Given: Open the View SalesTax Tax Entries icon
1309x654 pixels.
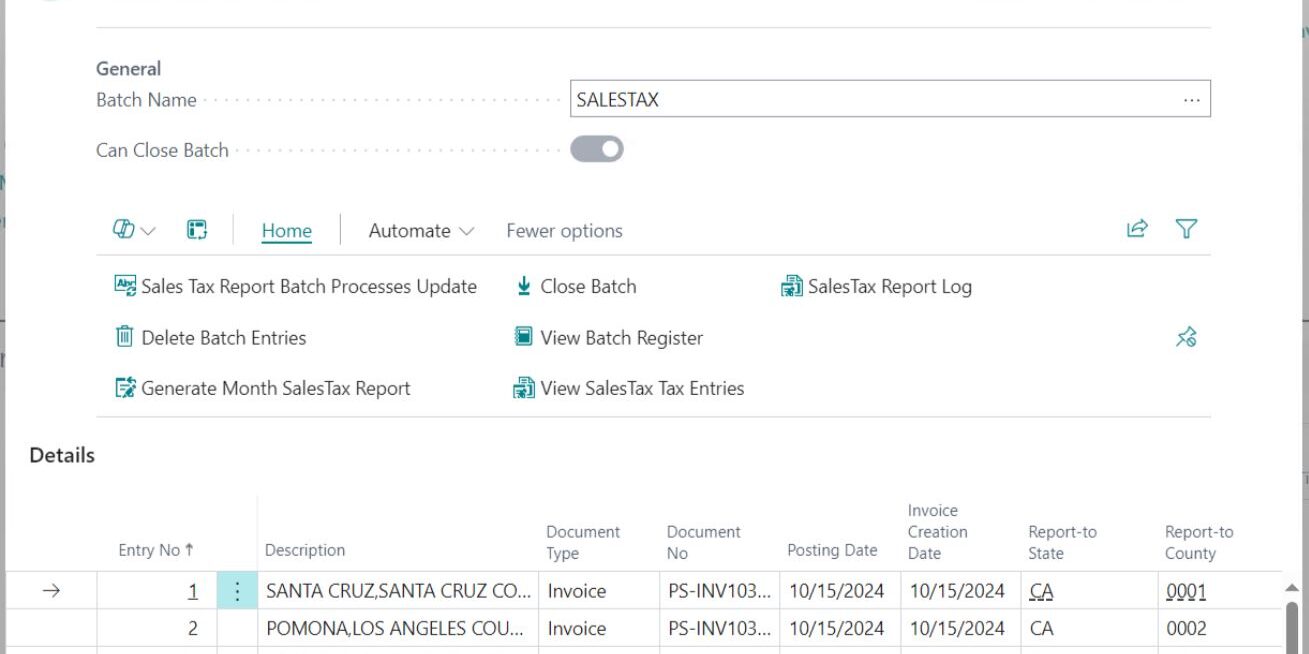Looking at the screenshot, I should 524,388.
